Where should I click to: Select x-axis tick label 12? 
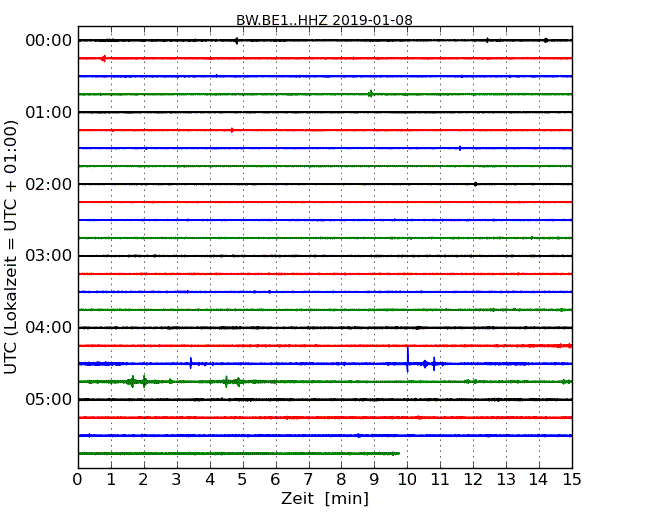[473, 479]
